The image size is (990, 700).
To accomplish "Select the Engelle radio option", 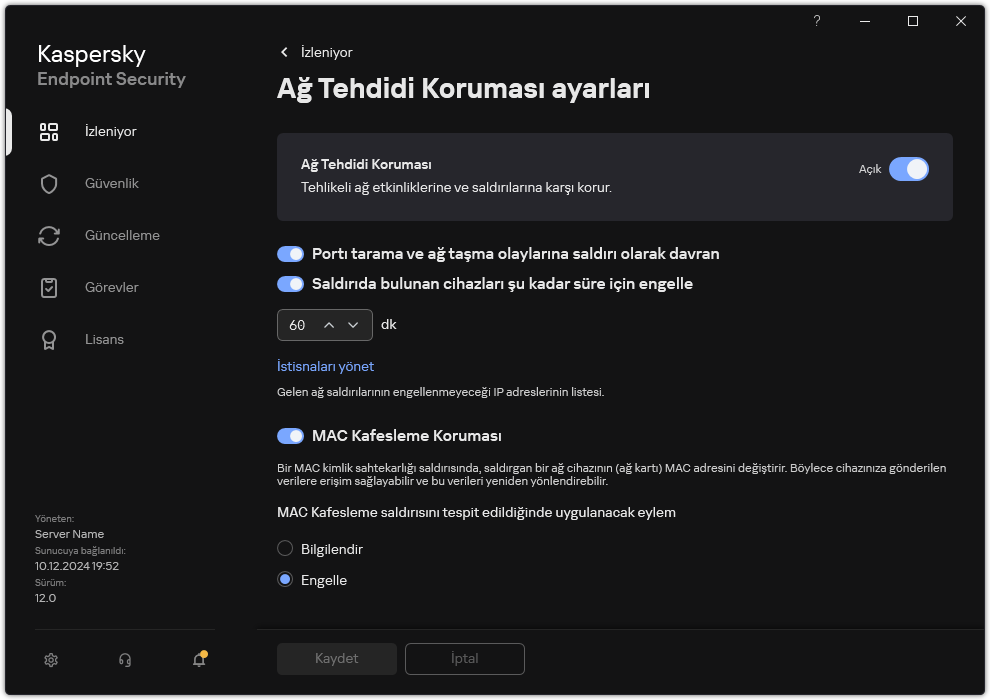I will 284,580.
